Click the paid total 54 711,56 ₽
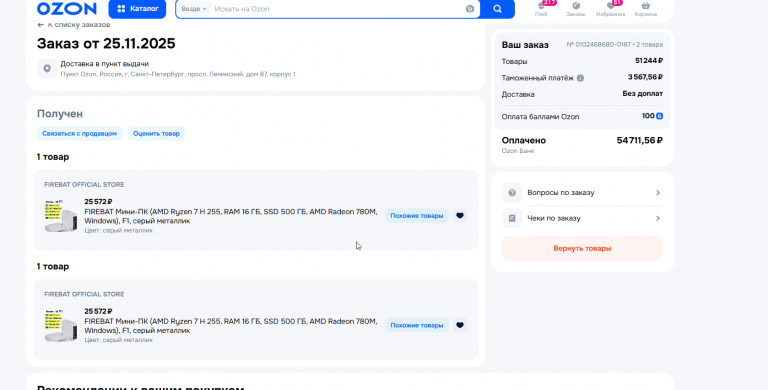 click(640, 141)
